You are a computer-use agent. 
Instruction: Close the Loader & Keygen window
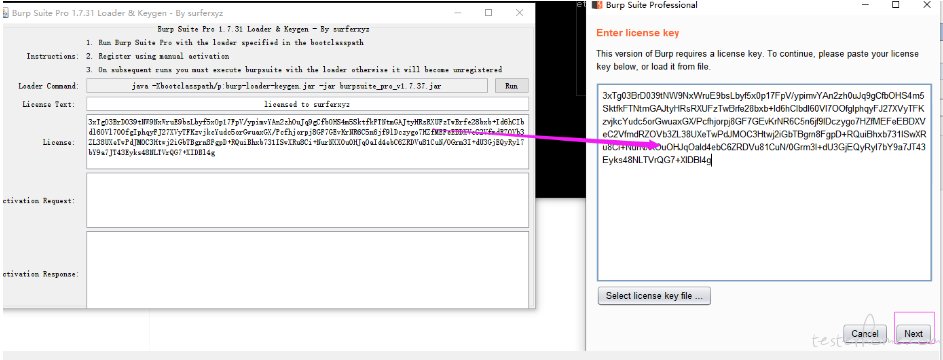tap(520, 13)
